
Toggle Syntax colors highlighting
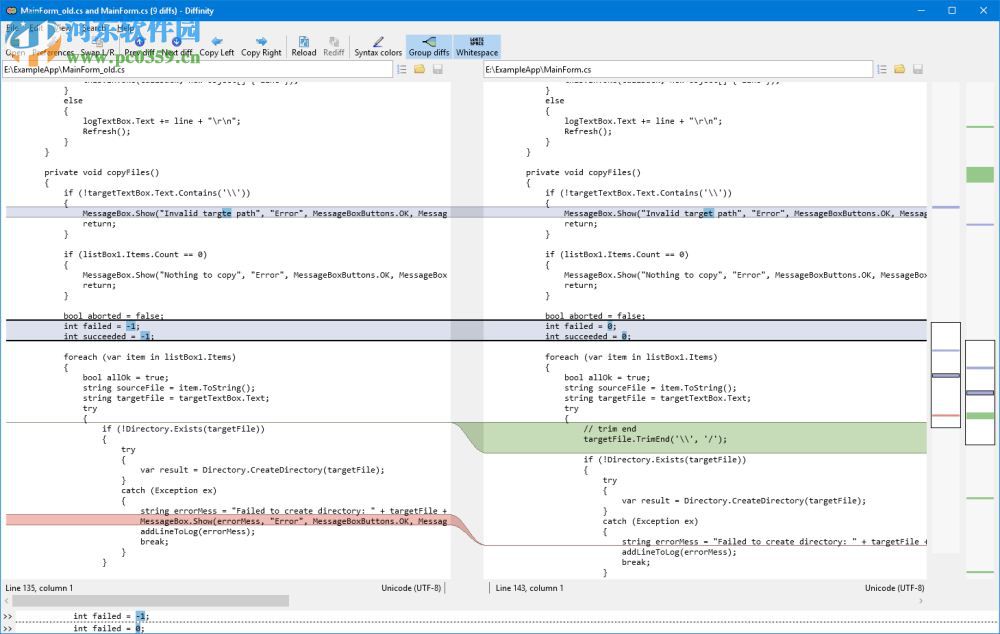coord(378,46)
